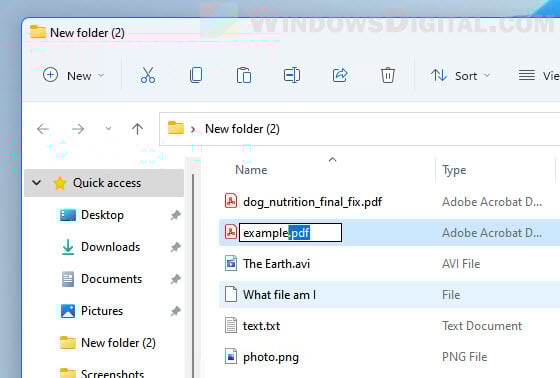Click New folder (2) in address bar
Image resolution: width=560 pixels, height=378 pixels.
242,129
